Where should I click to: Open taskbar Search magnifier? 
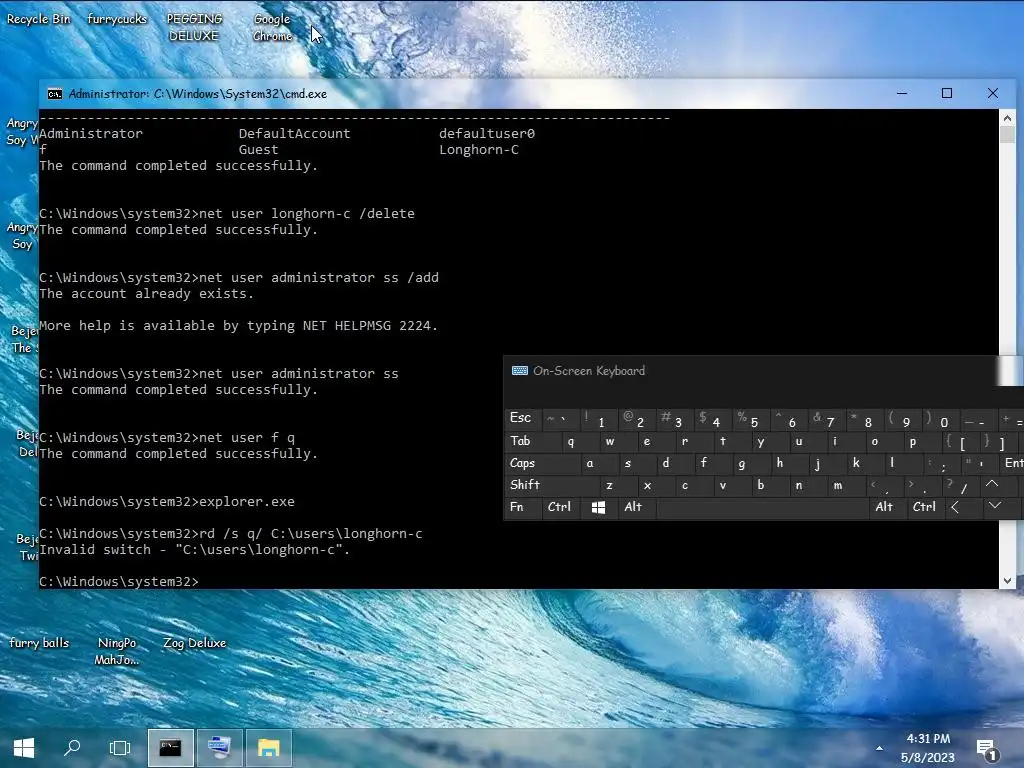pyautogui.click(x=72, y=748)
